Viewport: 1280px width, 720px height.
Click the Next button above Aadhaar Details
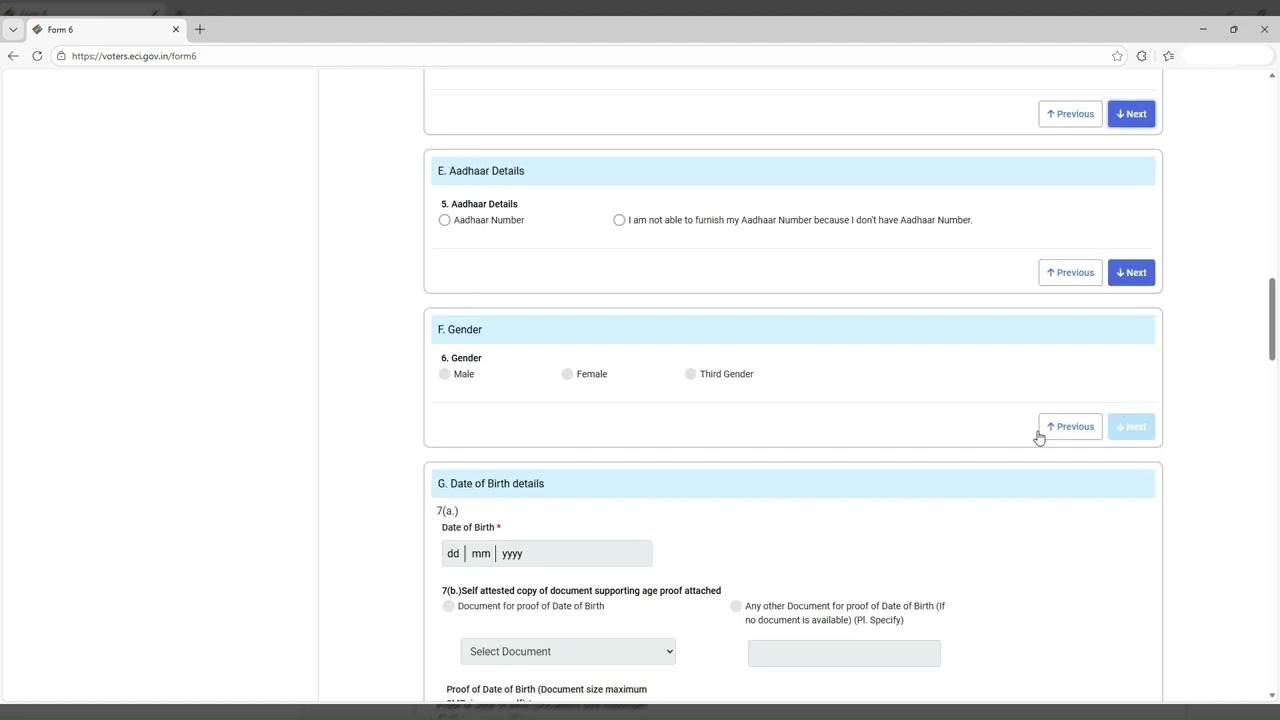pos(1131,114)
